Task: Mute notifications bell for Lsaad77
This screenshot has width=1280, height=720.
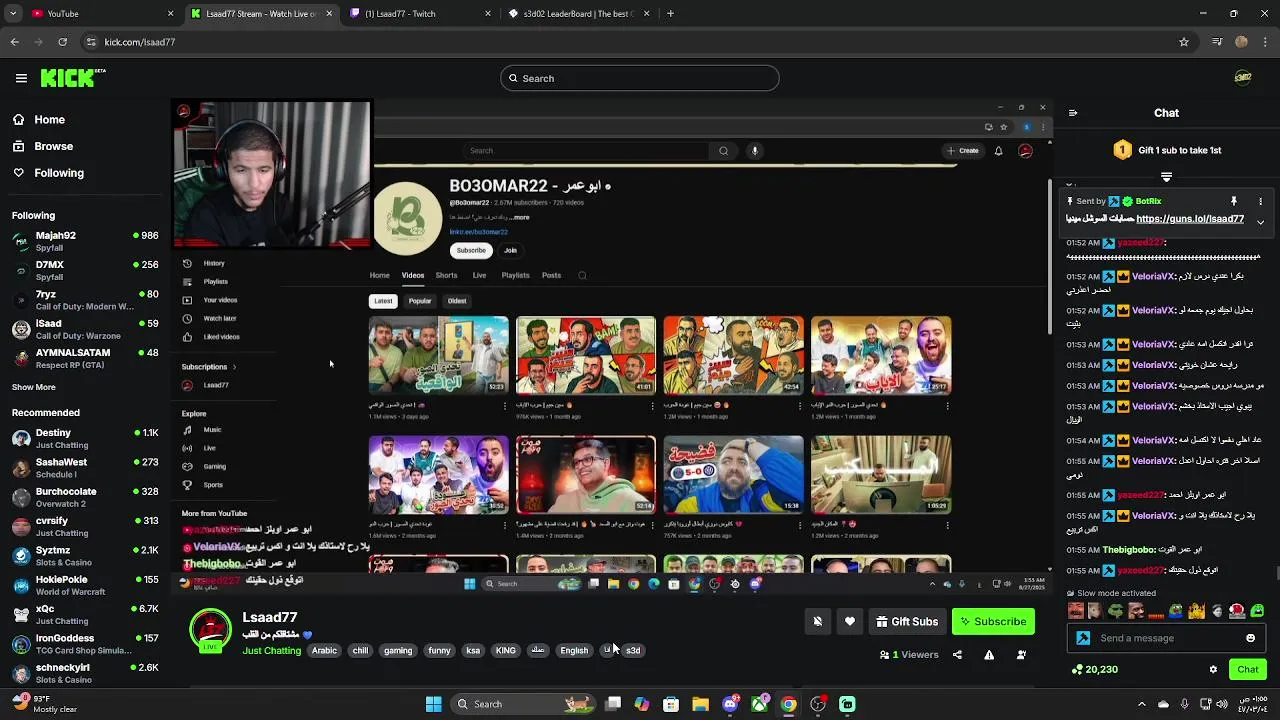Action: tap(817, 622)
